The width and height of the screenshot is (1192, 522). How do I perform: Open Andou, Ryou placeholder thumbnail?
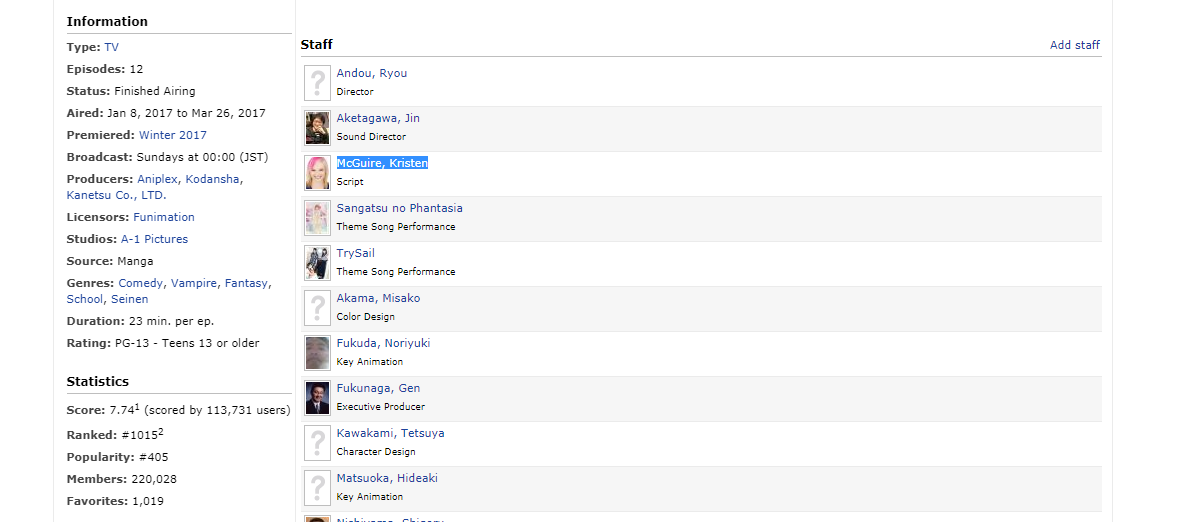[x=317, y=83]
